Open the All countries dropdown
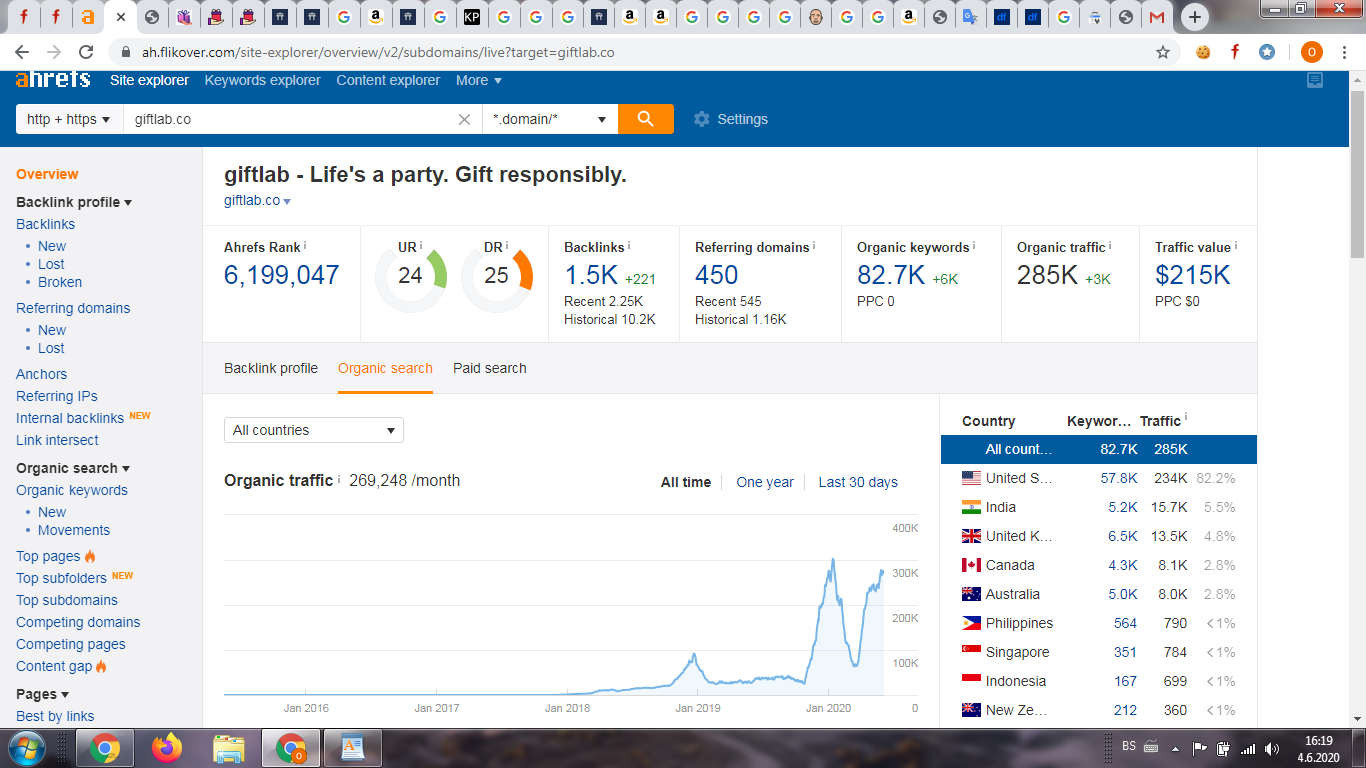1366x768 pixels. [x=314, y=430]
